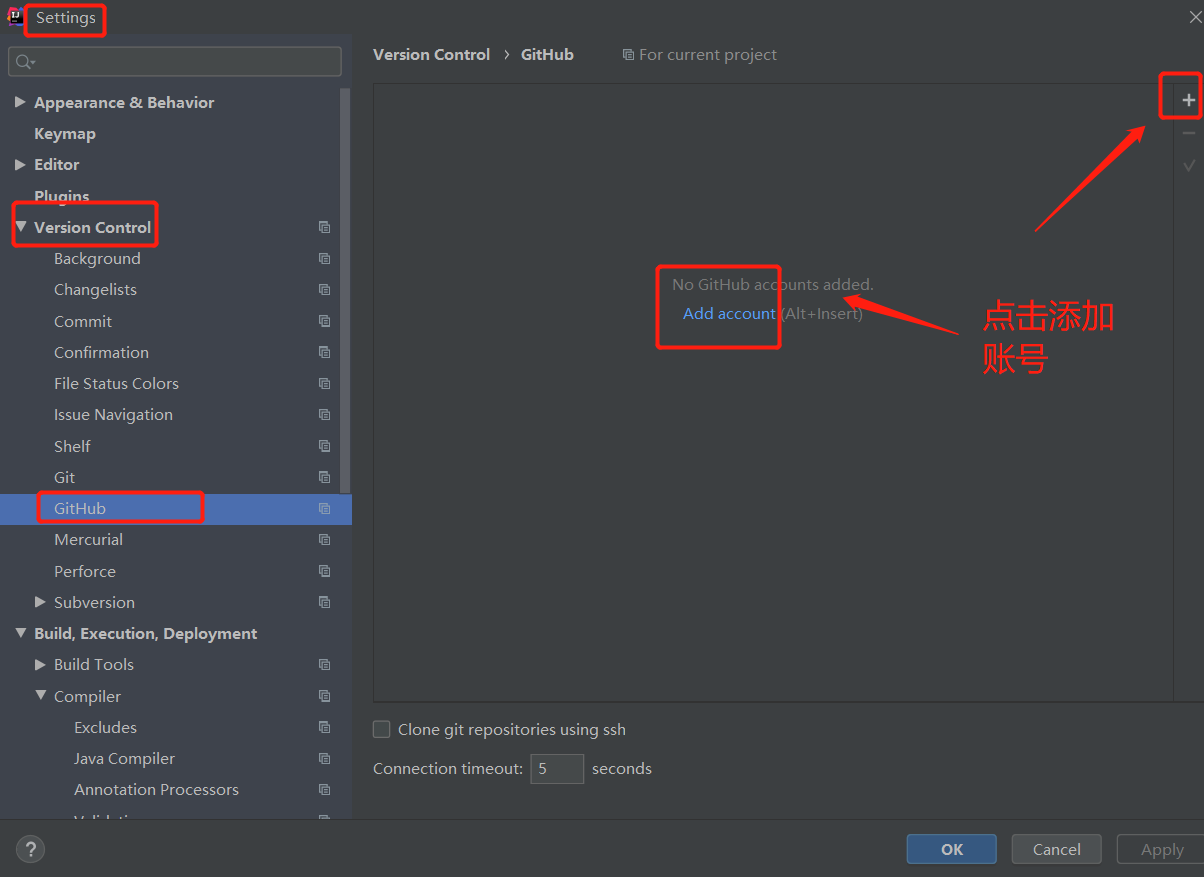Screen dimensions: 1204x877
Task: Click Version Control breadcrumb
Action: pyautogui.click(x=432, y=55)
